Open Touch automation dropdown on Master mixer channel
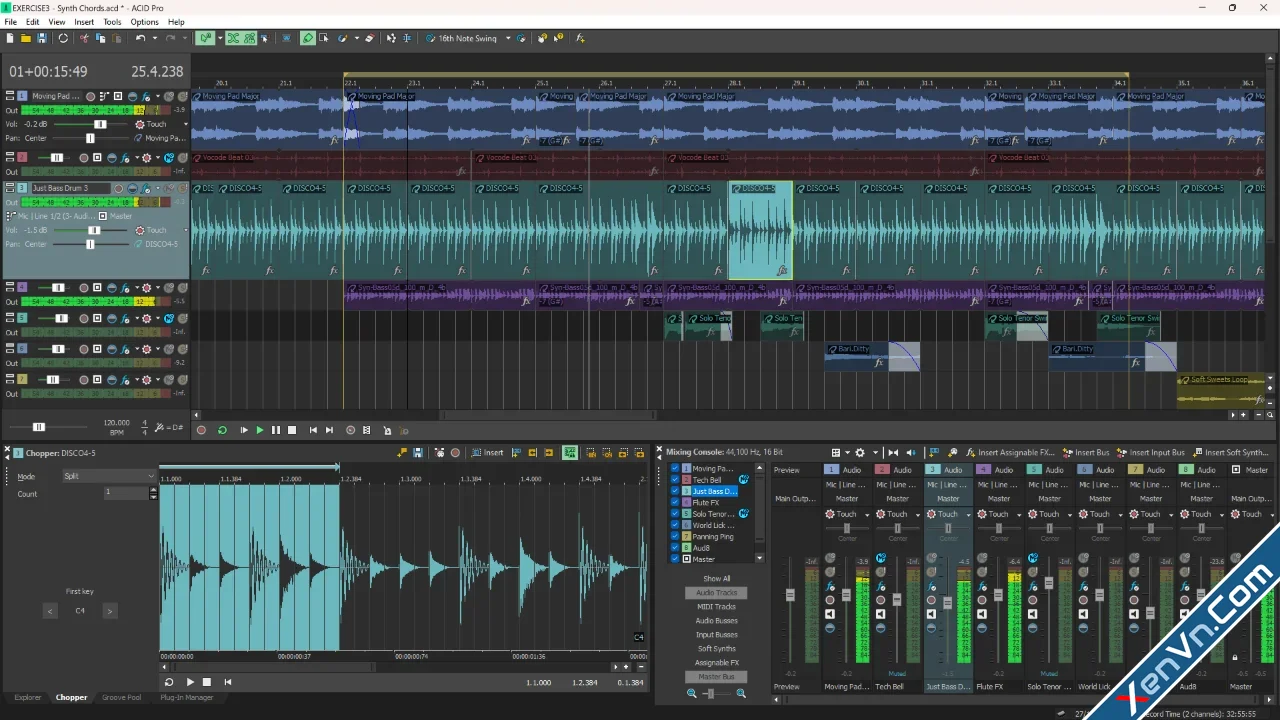The image size is (1280, 720). 1270,514
